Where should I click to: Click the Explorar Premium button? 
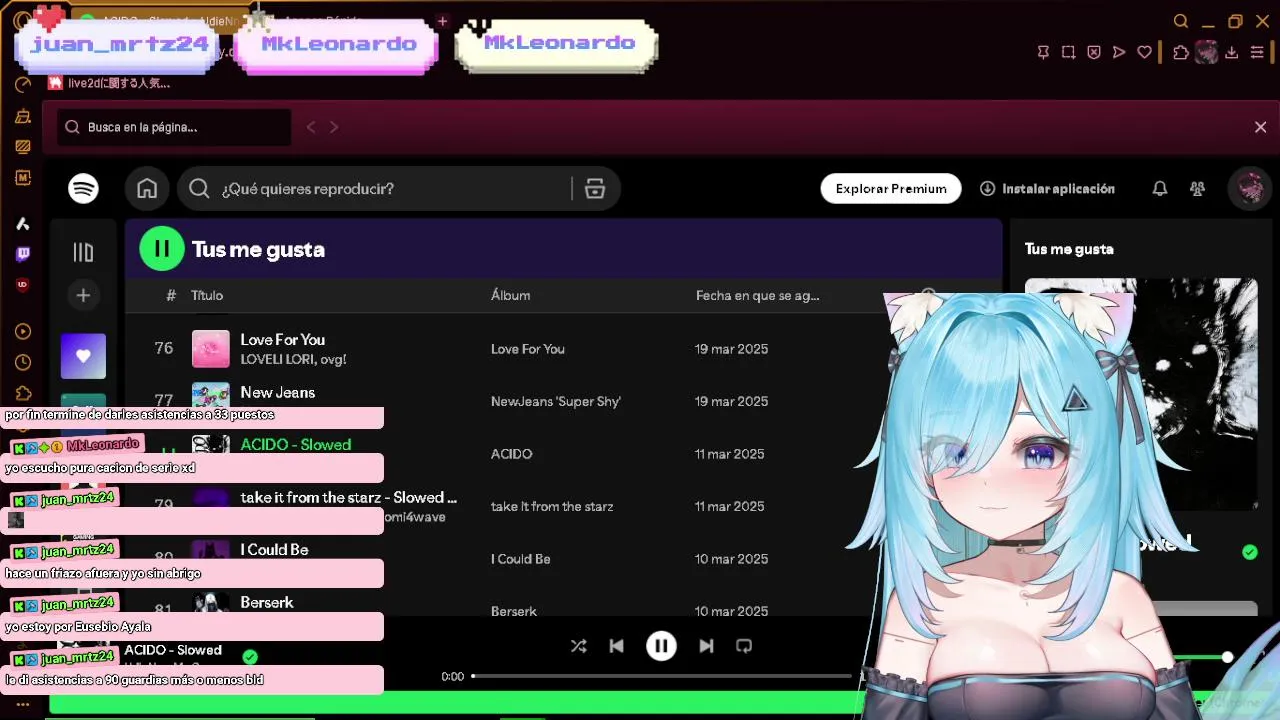point(891,188)
